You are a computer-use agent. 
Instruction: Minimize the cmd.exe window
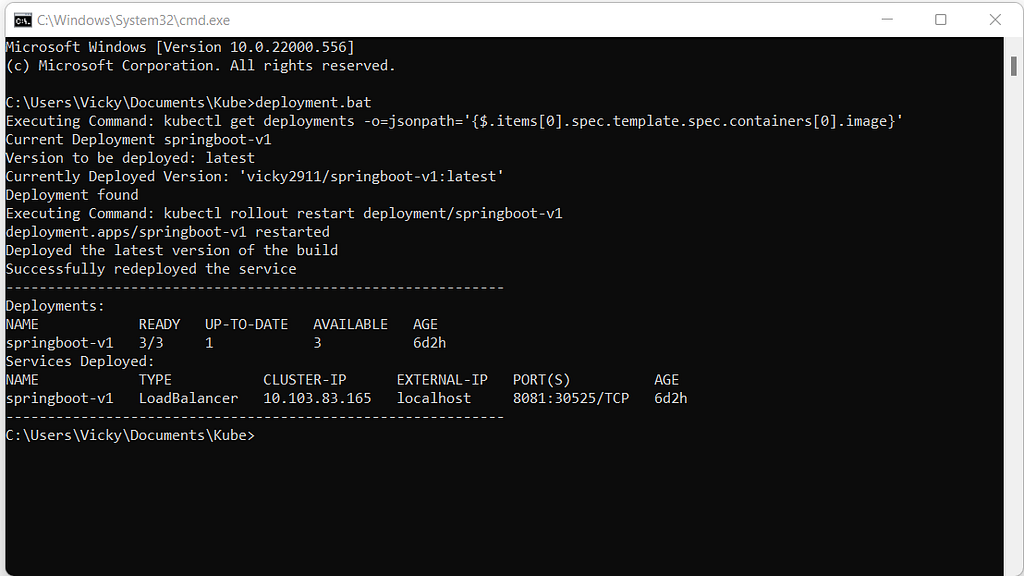pyautogui.click(x=887, y=20)
